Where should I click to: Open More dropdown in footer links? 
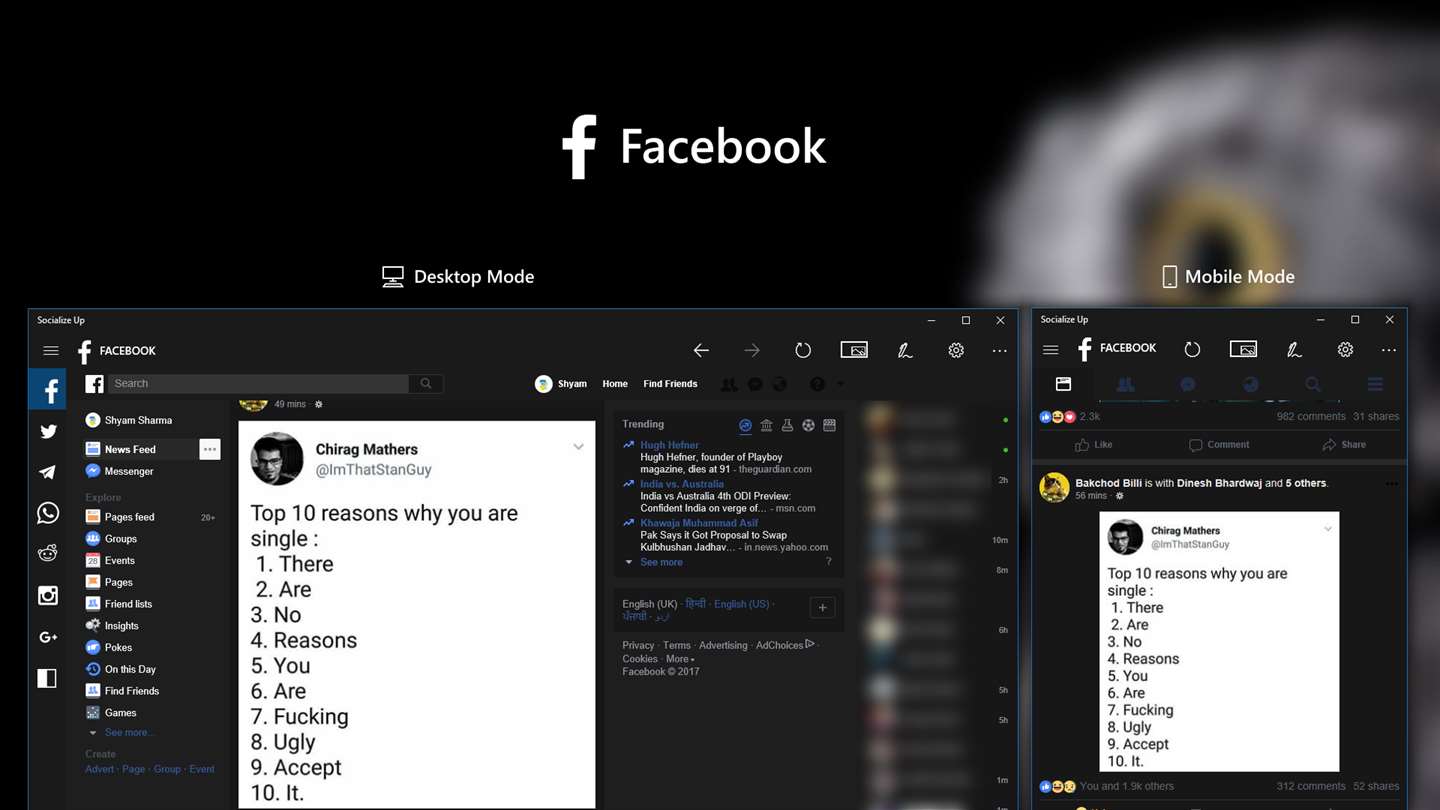coord(680,659)
